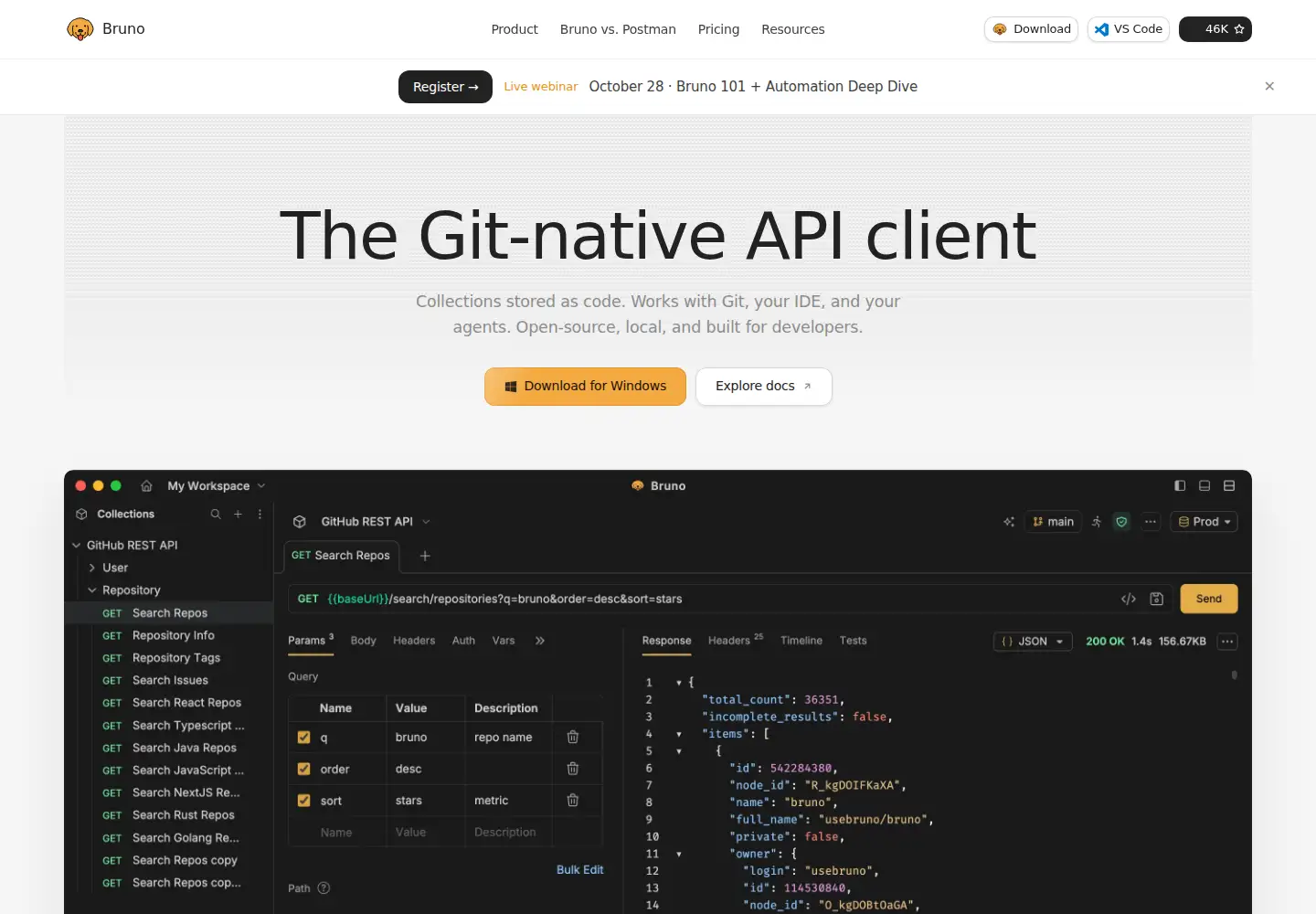Image resolution: width=1316 pixels, height=914 pixels.
Task: Click the help icon beside the Path label
Action: click(324, 888)
